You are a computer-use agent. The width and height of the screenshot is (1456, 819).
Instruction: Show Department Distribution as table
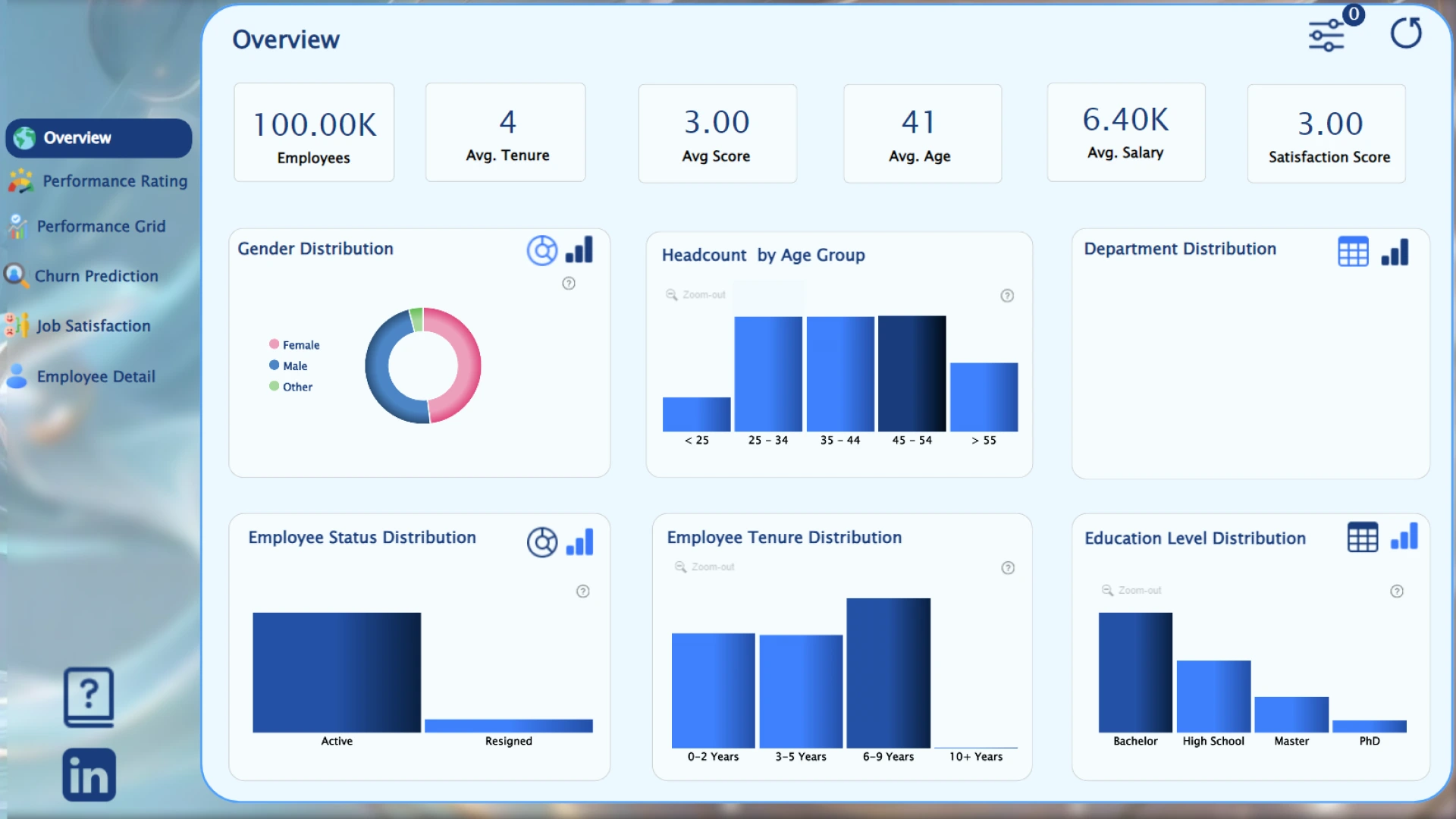tap(1354, 252)
